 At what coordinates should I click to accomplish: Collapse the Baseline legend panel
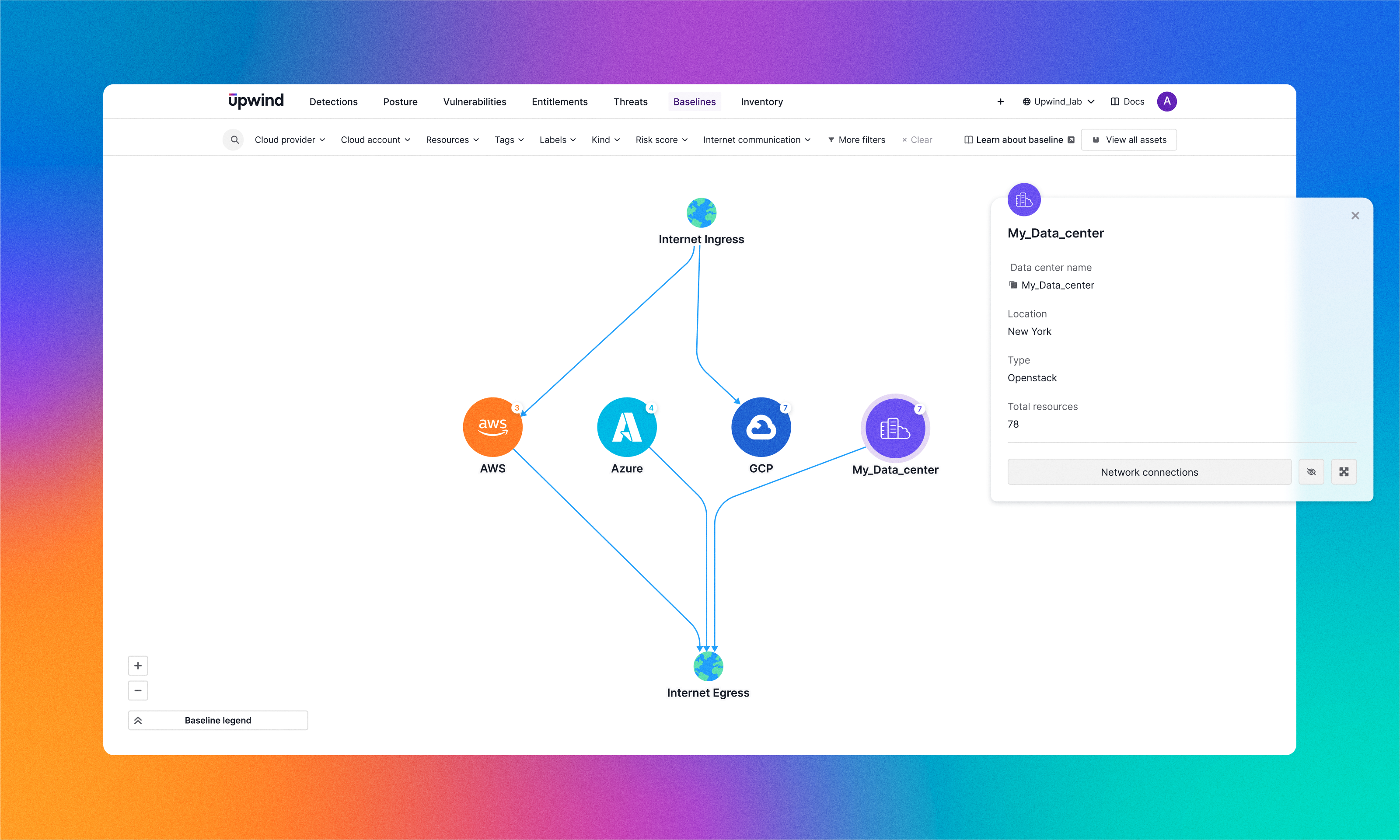138,719
